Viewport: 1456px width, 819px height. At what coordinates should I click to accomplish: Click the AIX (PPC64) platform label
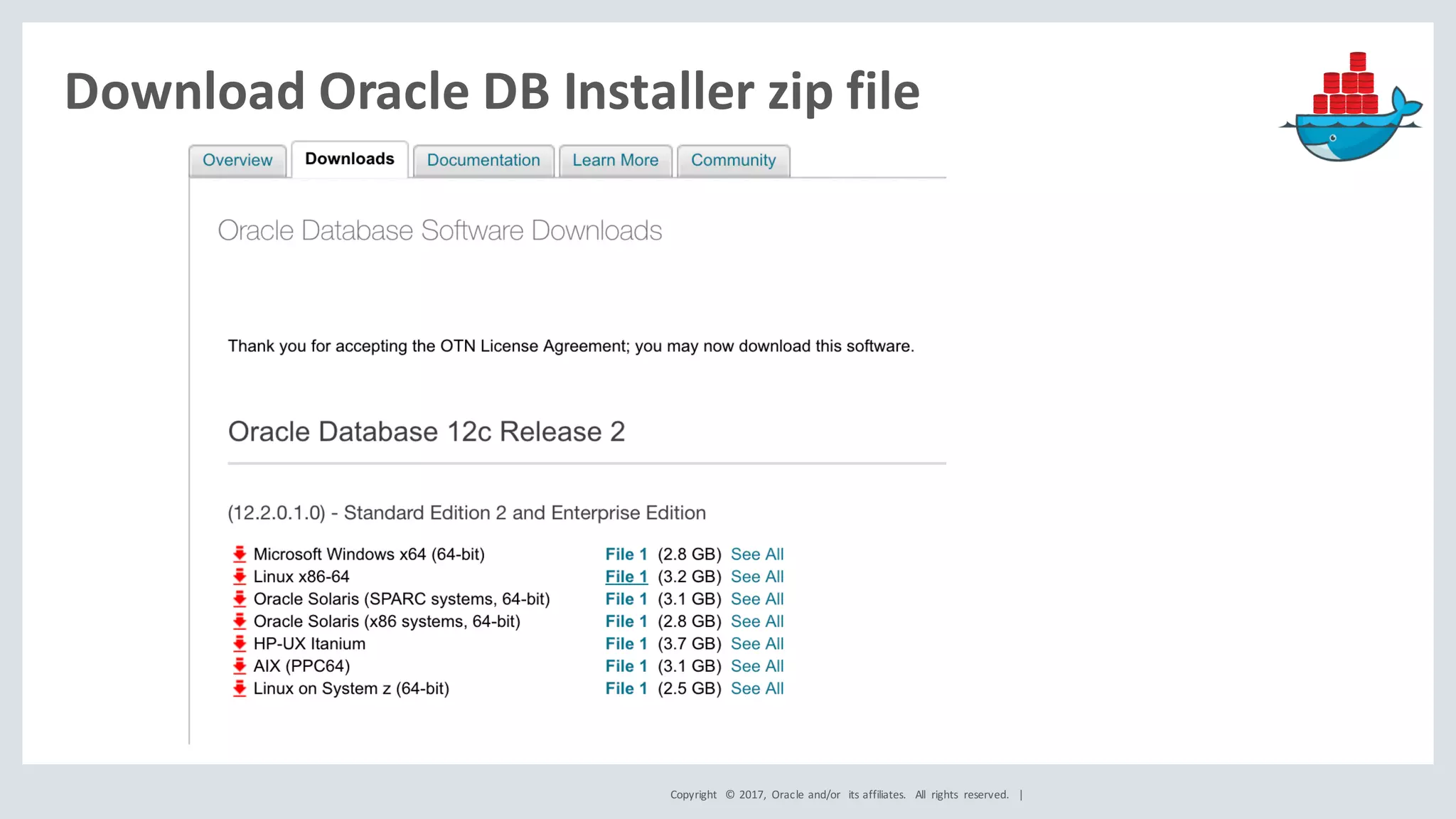point(301,666)
